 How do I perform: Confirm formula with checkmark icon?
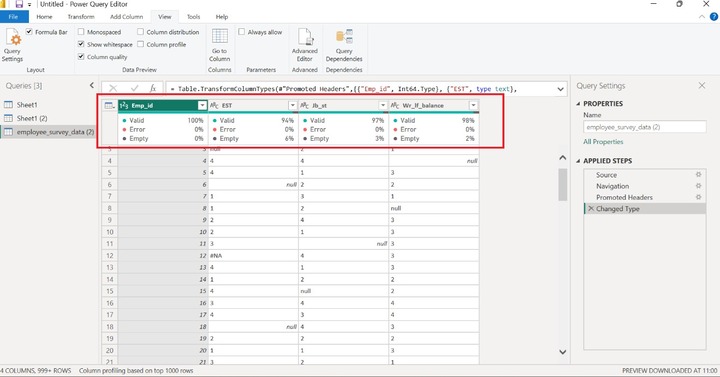click(134, 88)
